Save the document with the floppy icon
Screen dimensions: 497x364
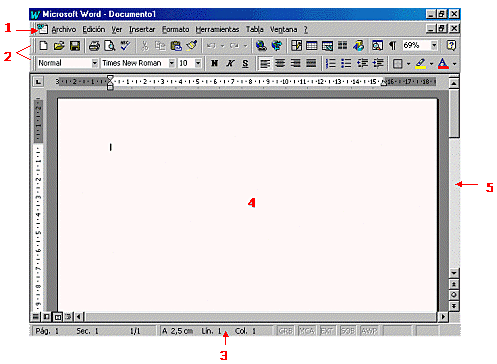pos(75,46)
